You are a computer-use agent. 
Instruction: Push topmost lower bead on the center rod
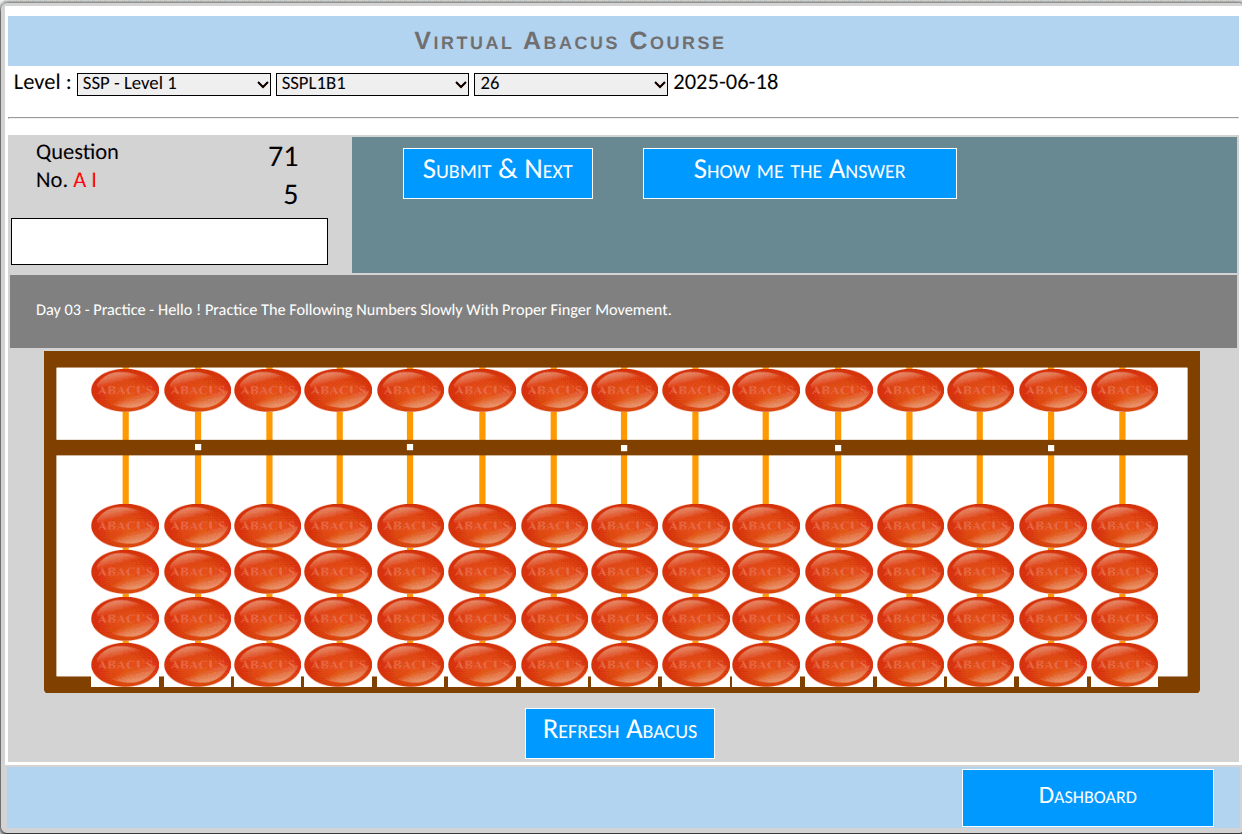(625, 526)
